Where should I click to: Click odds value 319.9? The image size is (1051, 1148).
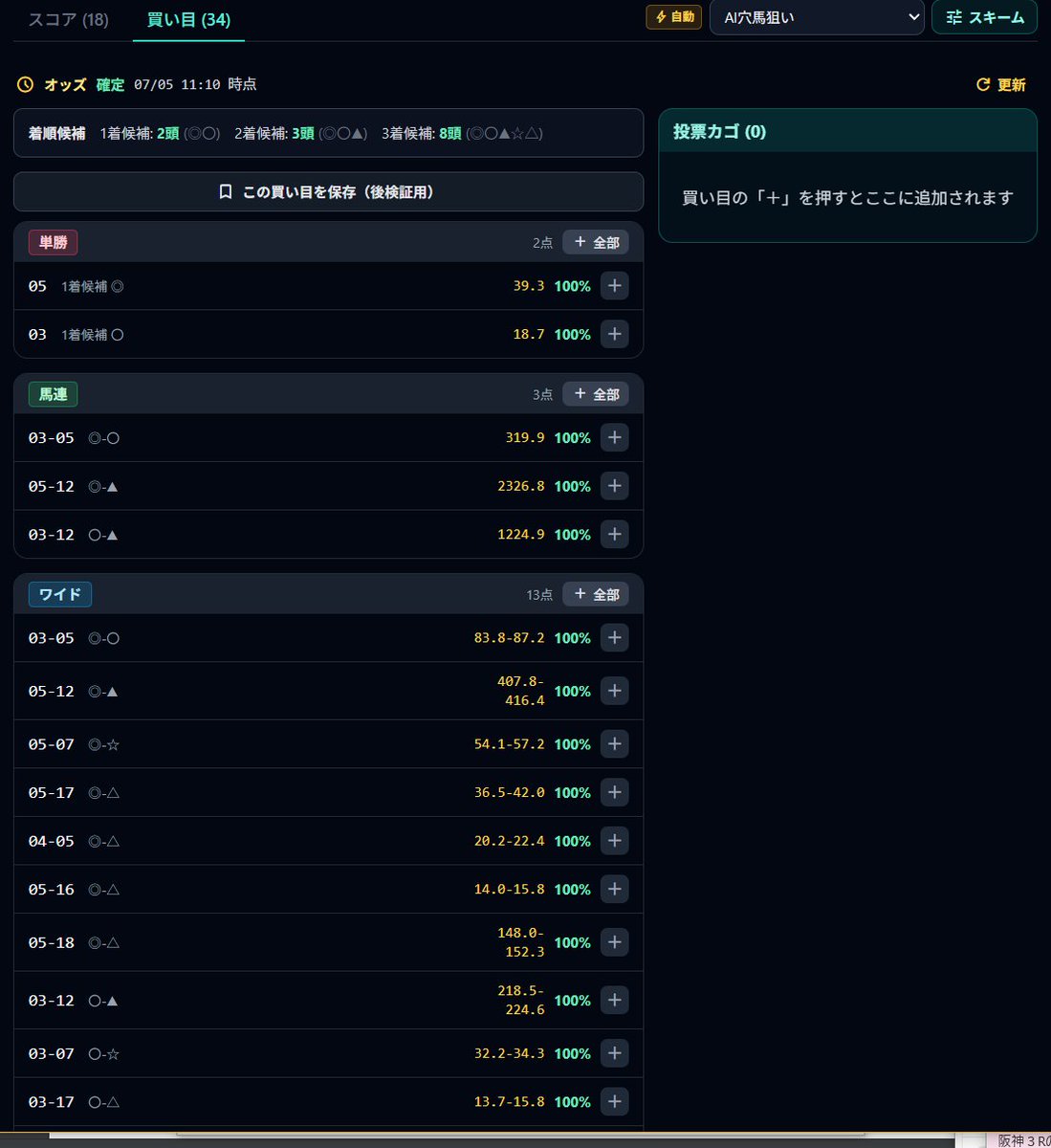(x=525, y=437)
